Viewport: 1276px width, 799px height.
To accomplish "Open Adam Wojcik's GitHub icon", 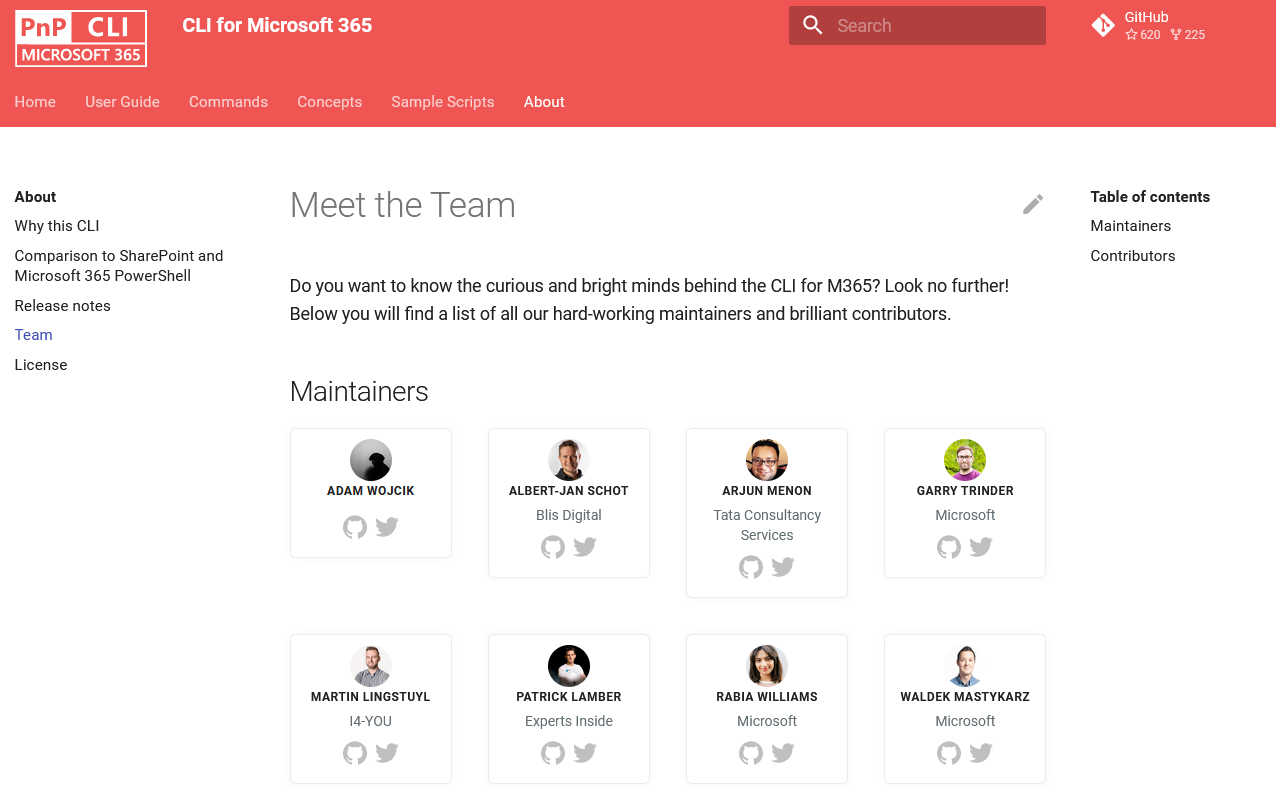I will pos(355,527).
